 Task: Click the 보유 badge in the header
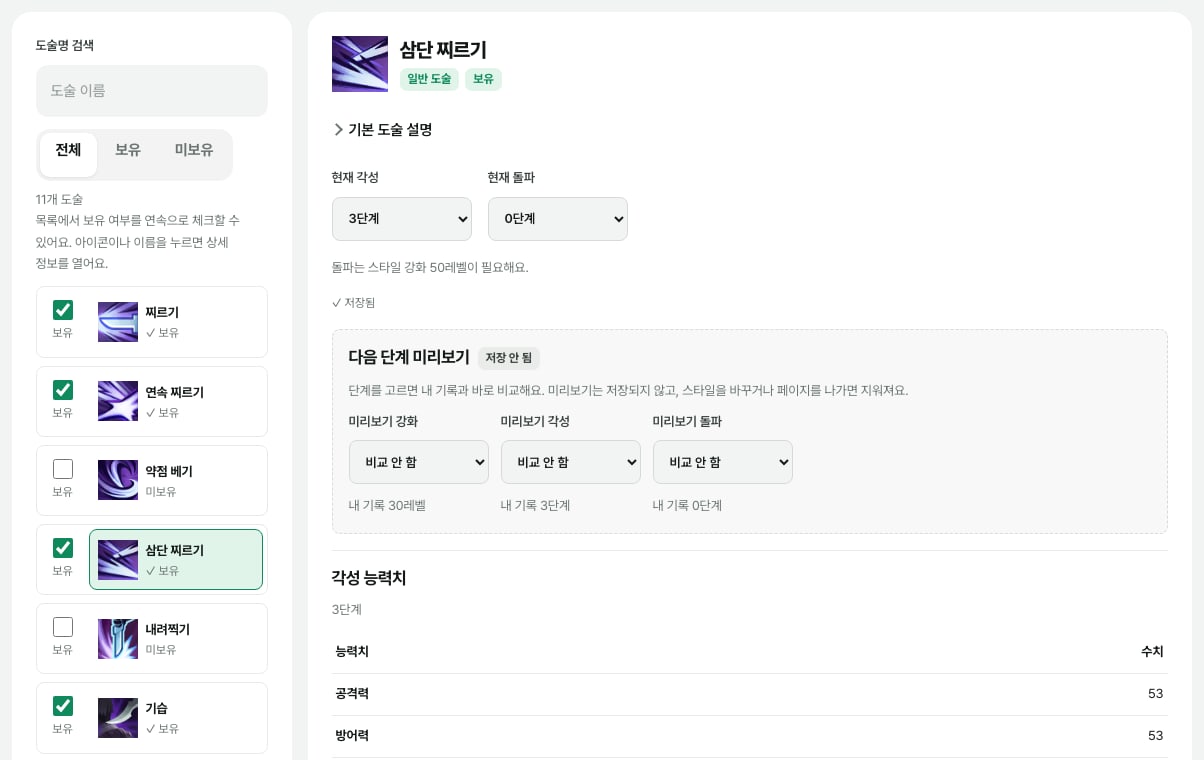(x=483, y=79)
